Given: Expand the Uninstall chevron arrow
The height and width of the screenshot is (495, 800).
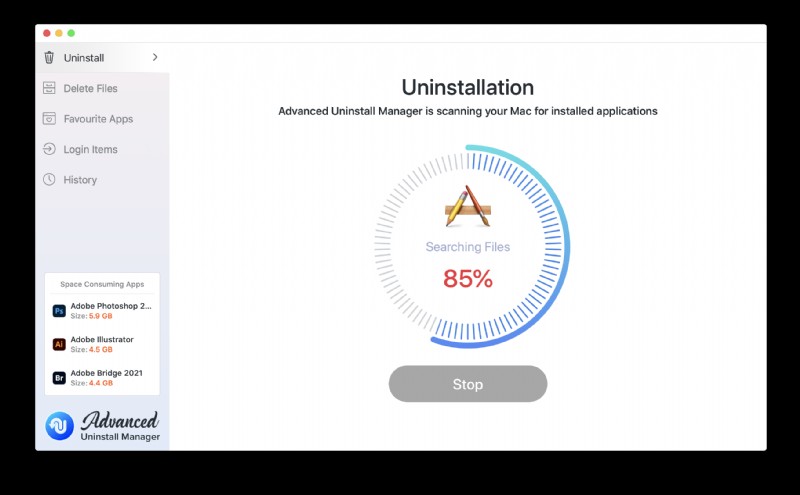Looking at the screenshot, I should 155,57.
